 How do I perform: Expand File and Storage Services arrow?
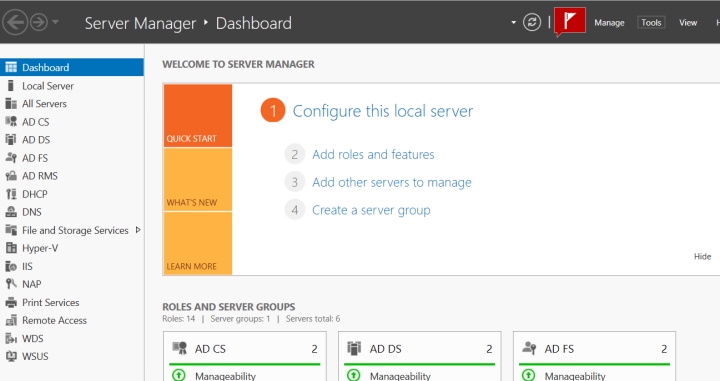(x=138, y=230)
